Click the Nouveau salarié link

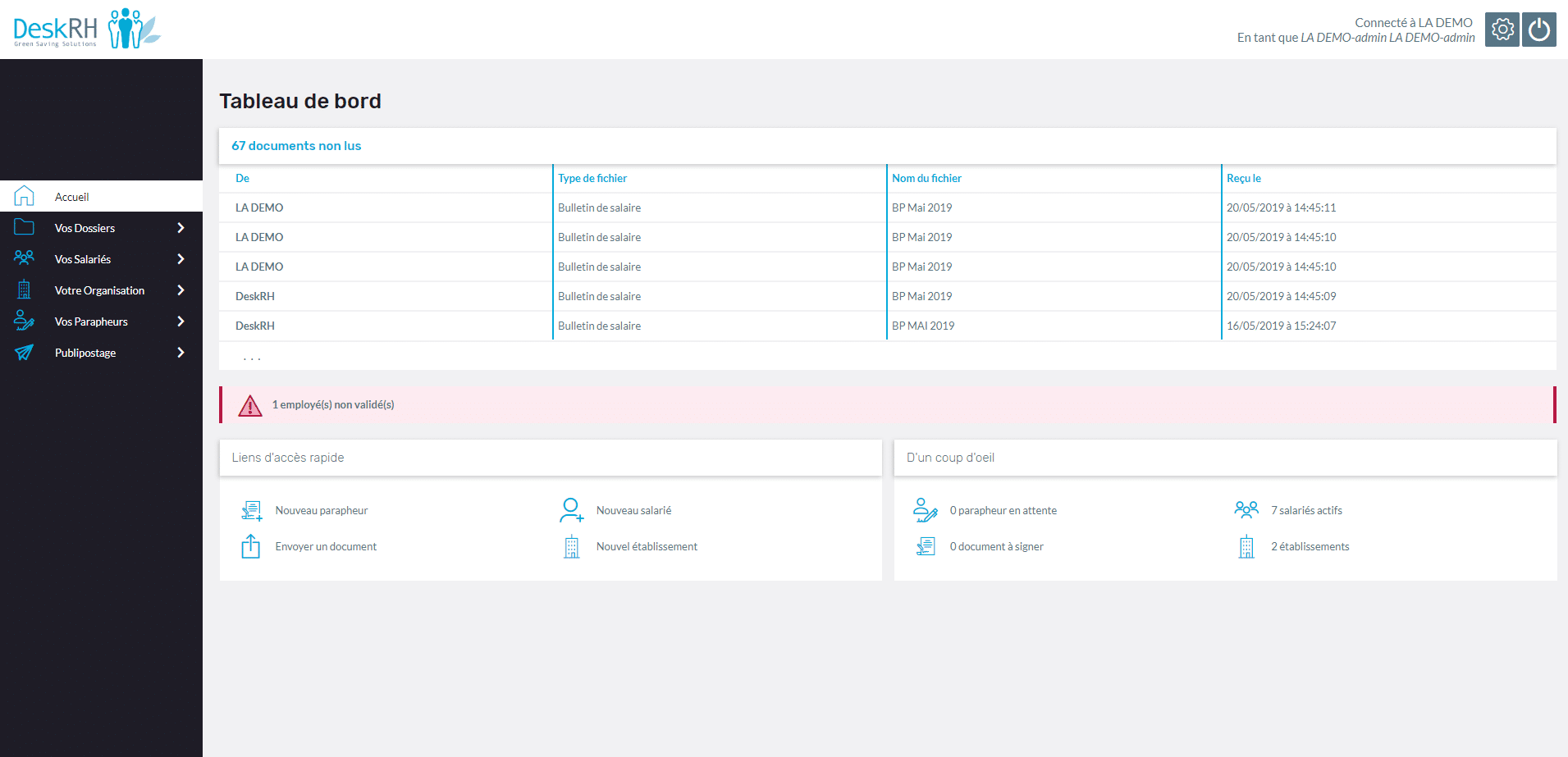[x=633, y=510]
